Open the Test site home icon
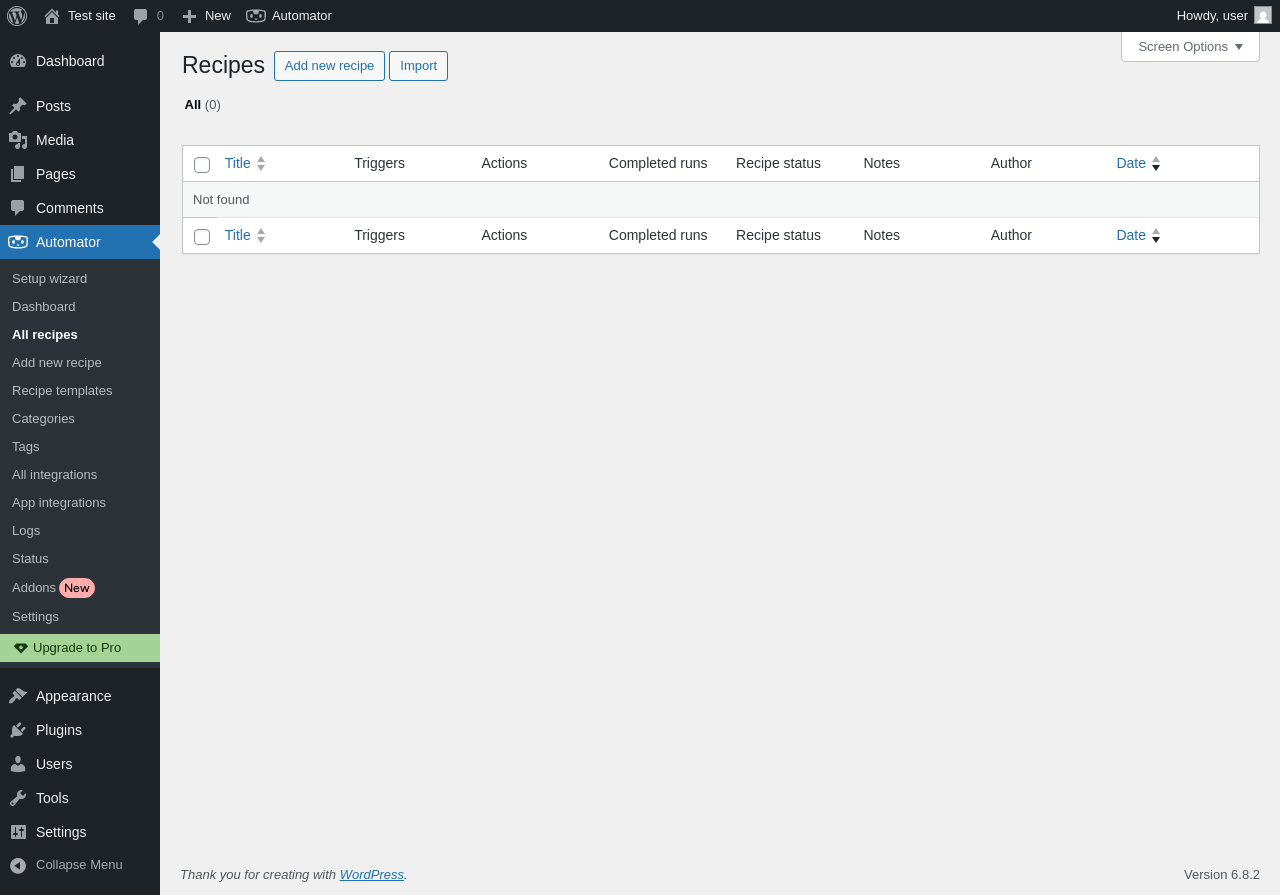The height and width of the screenshot is (895, 1280). [x=52, y=16]
